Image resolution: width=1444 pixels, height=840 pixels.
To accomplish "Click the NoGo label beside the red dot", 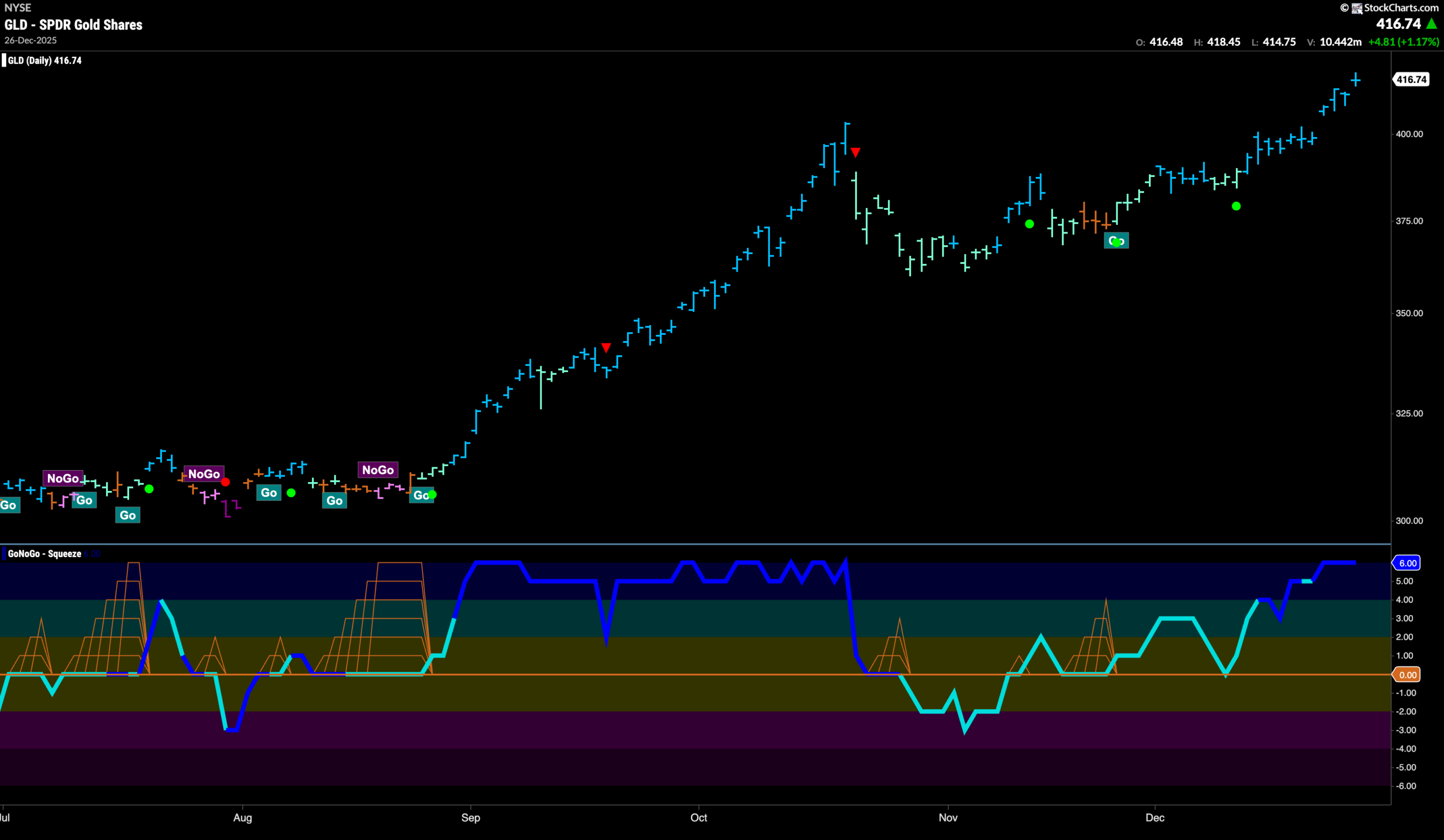I will (204, 474).
